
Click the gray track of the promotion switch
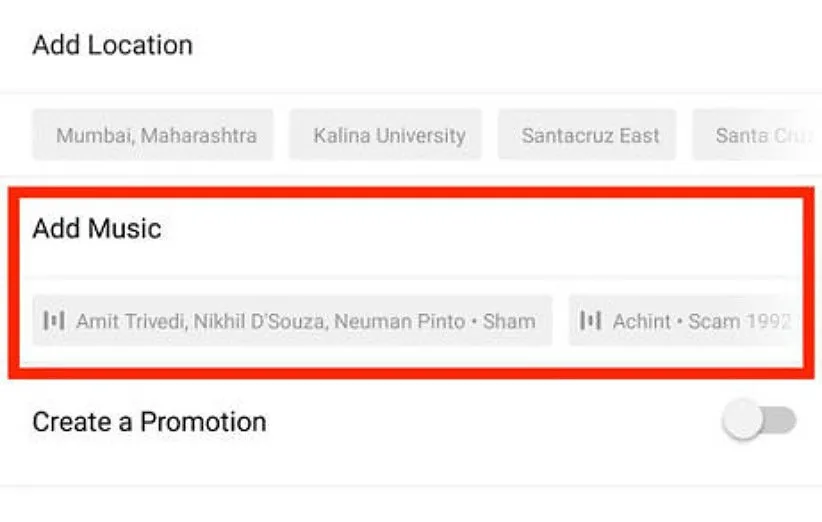point(781,422)
